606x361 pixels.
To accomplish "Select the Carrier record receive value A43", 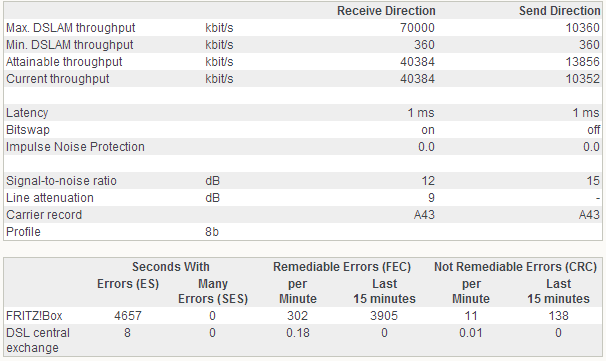I will click(x=424, y=215).
